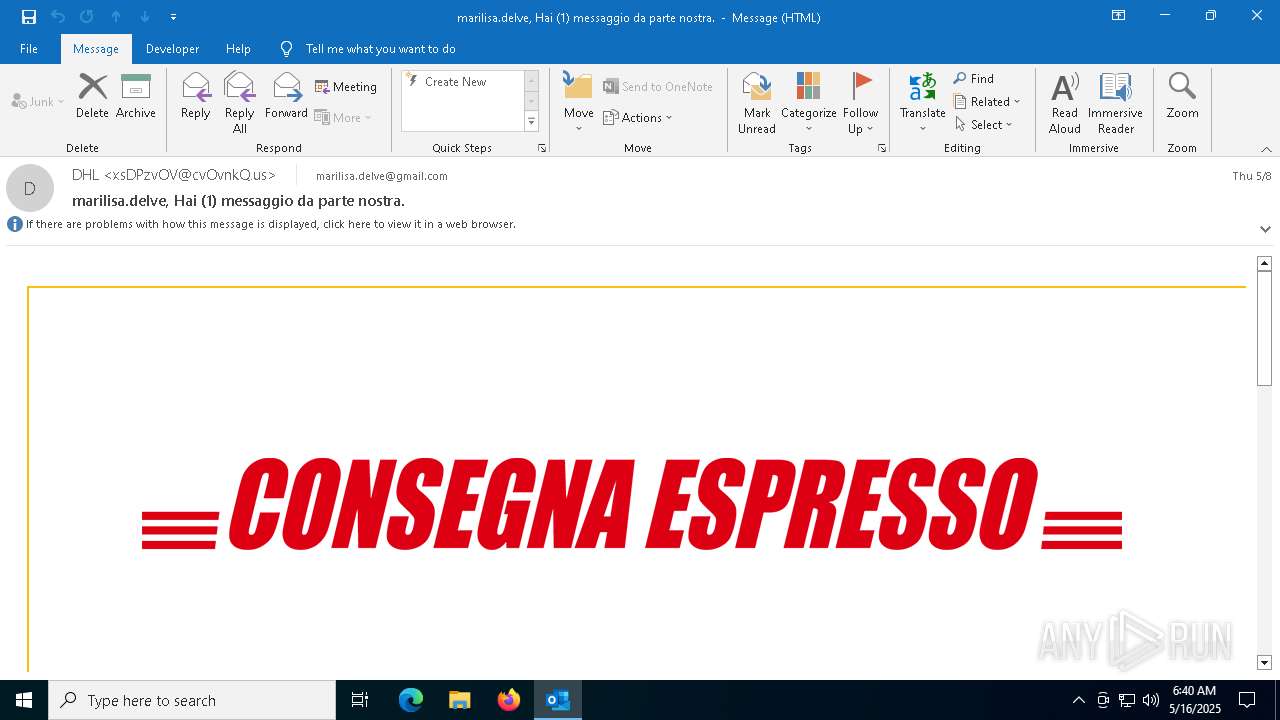Open Ribbon Display Options

pos(1119,16)
